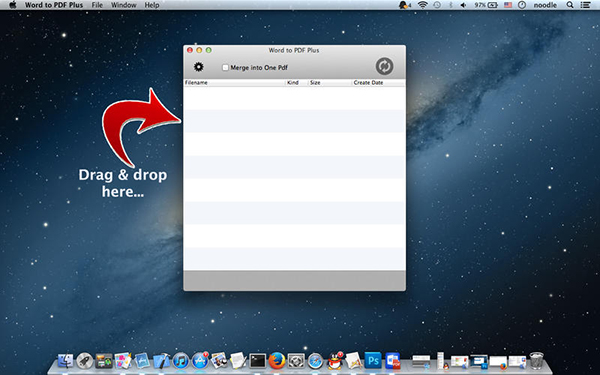Open the Bluetooth menu bar icon
The width and height of the screenshot is (600, 375).
(450, 5)
